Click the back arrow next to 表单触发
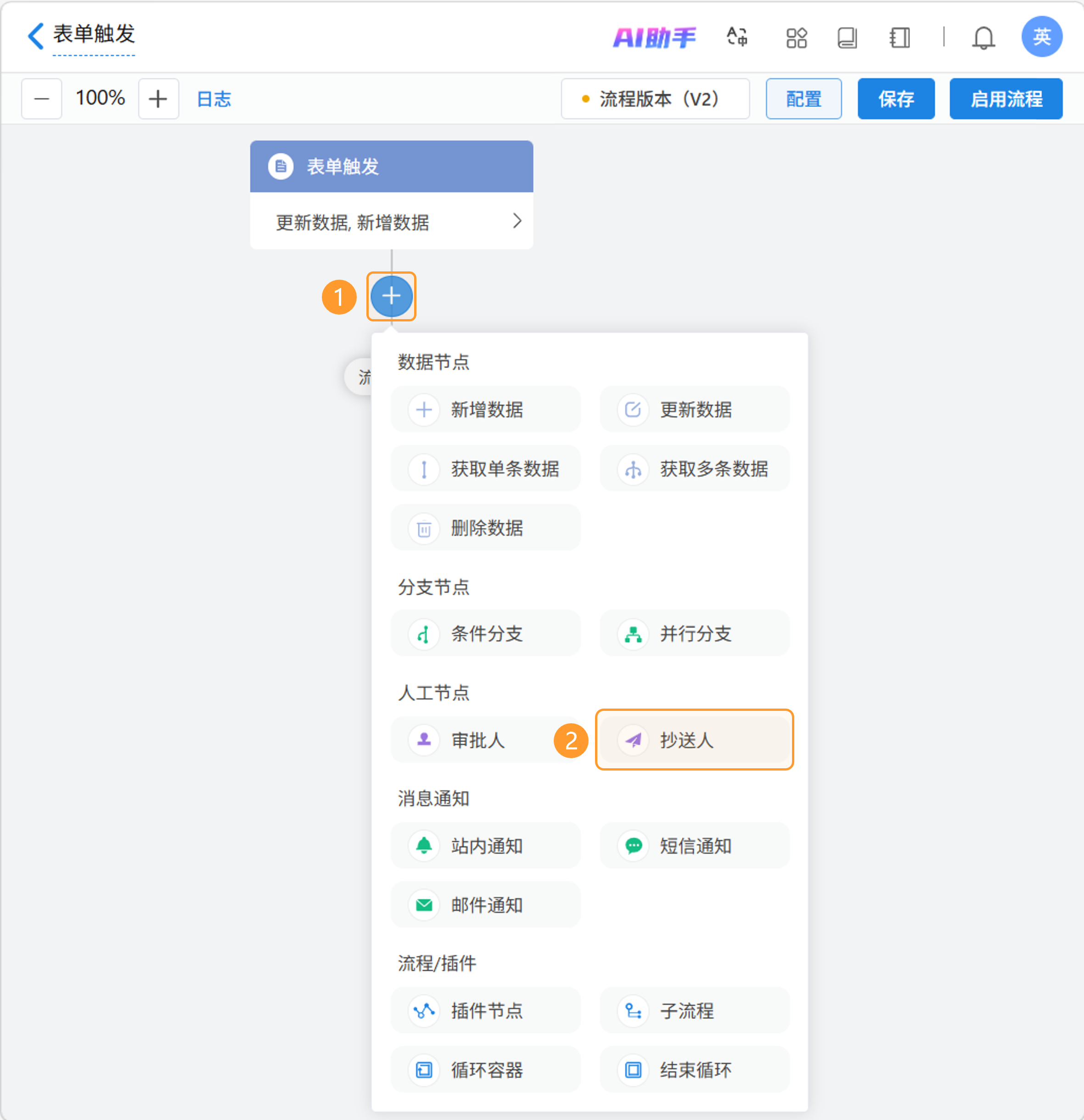 tap(35, 36)
